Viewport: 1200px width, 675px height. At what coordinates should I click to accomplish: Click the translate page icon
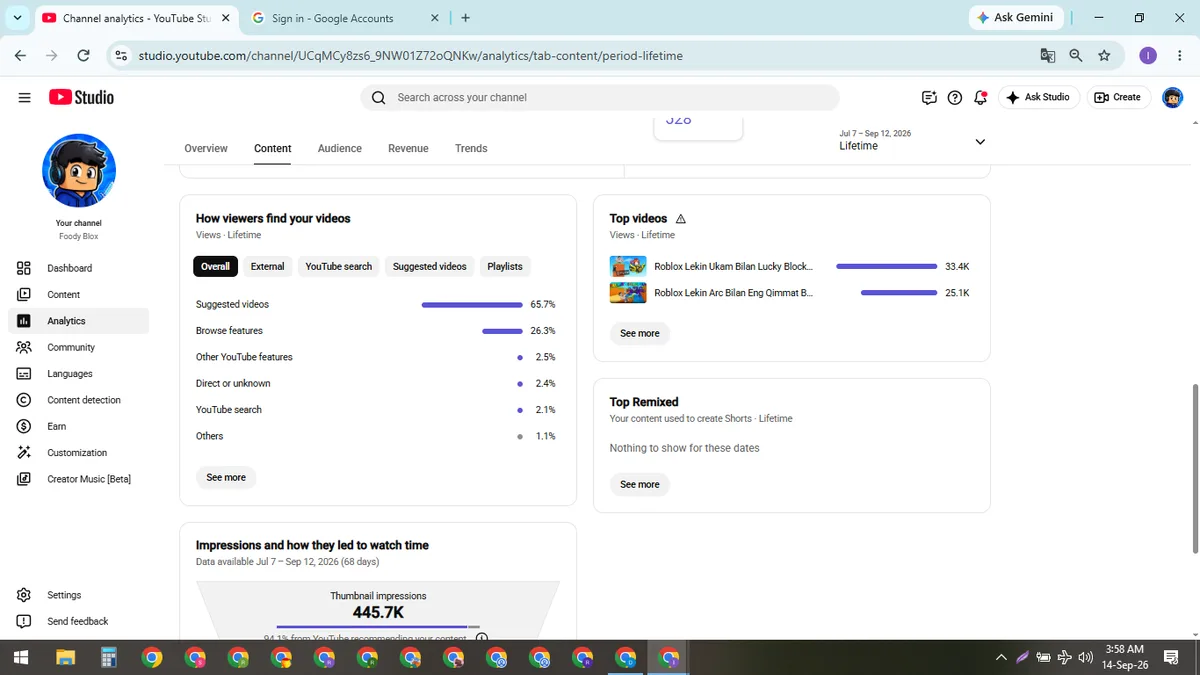(x=1048, y=56)
